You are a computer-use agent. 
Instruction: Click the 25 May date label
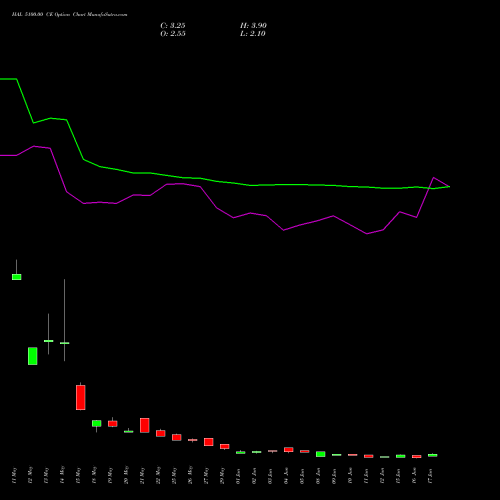point(174,475)
